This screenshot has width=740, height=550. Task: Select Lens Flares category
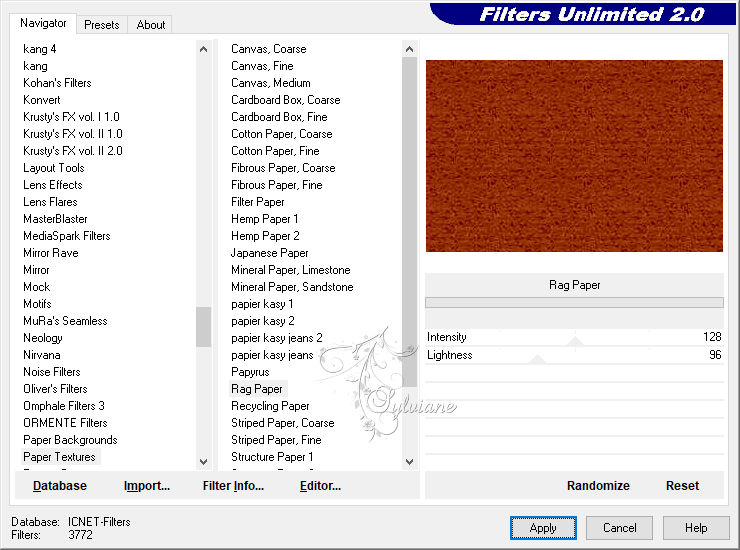click(50, 202)
